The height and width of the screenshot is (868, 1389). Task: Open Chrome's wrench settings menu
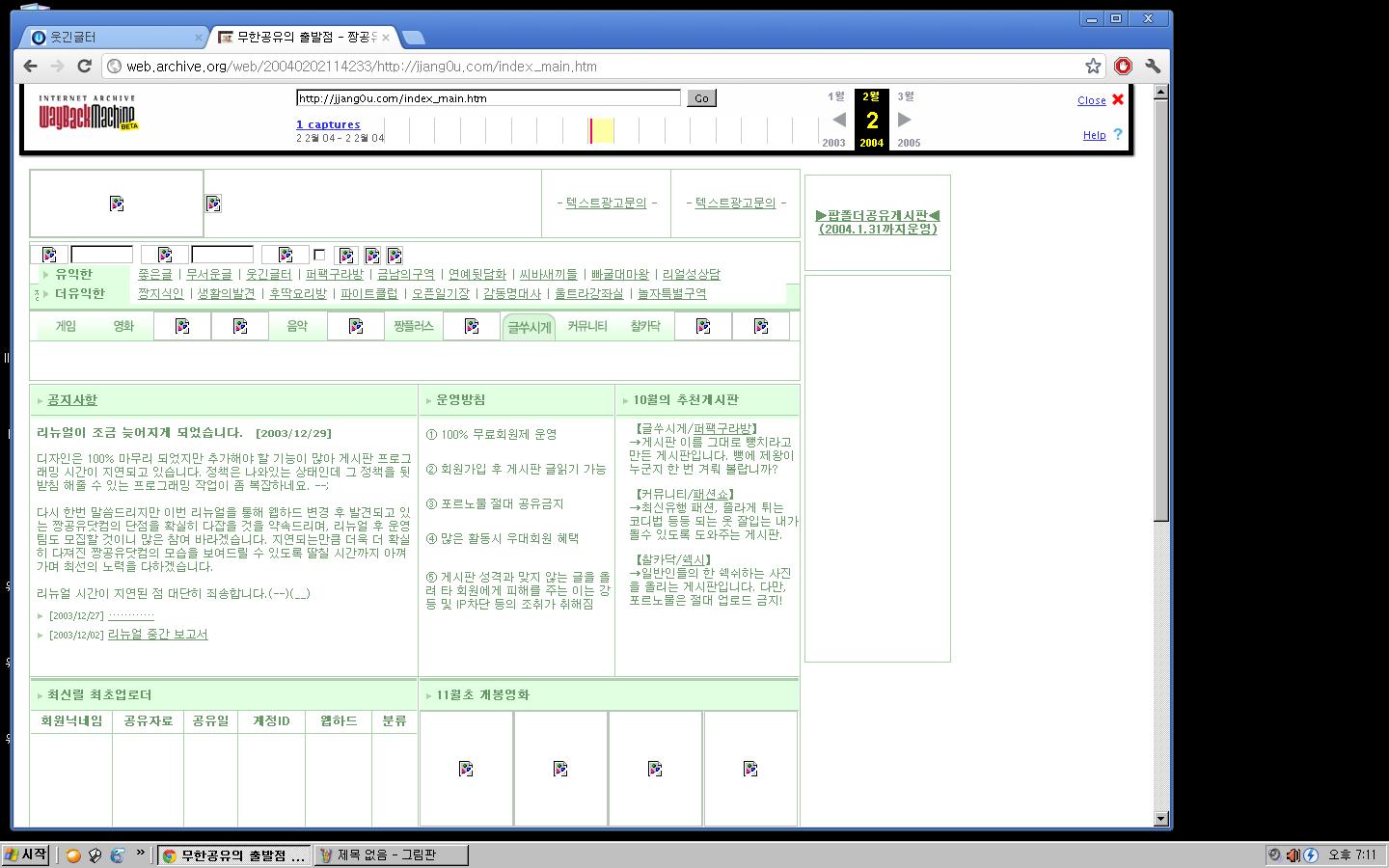click(x=1153, y=66)
